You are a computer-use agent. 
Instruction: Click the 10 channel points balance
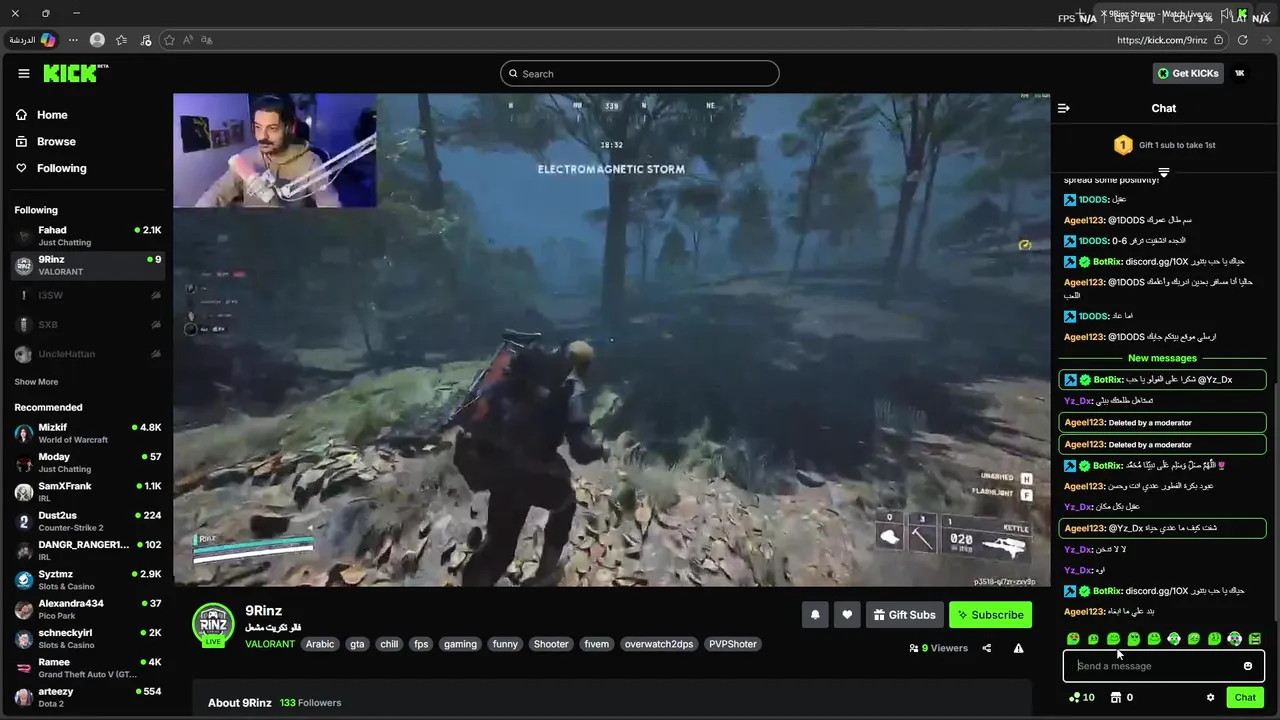[1082, 697]
